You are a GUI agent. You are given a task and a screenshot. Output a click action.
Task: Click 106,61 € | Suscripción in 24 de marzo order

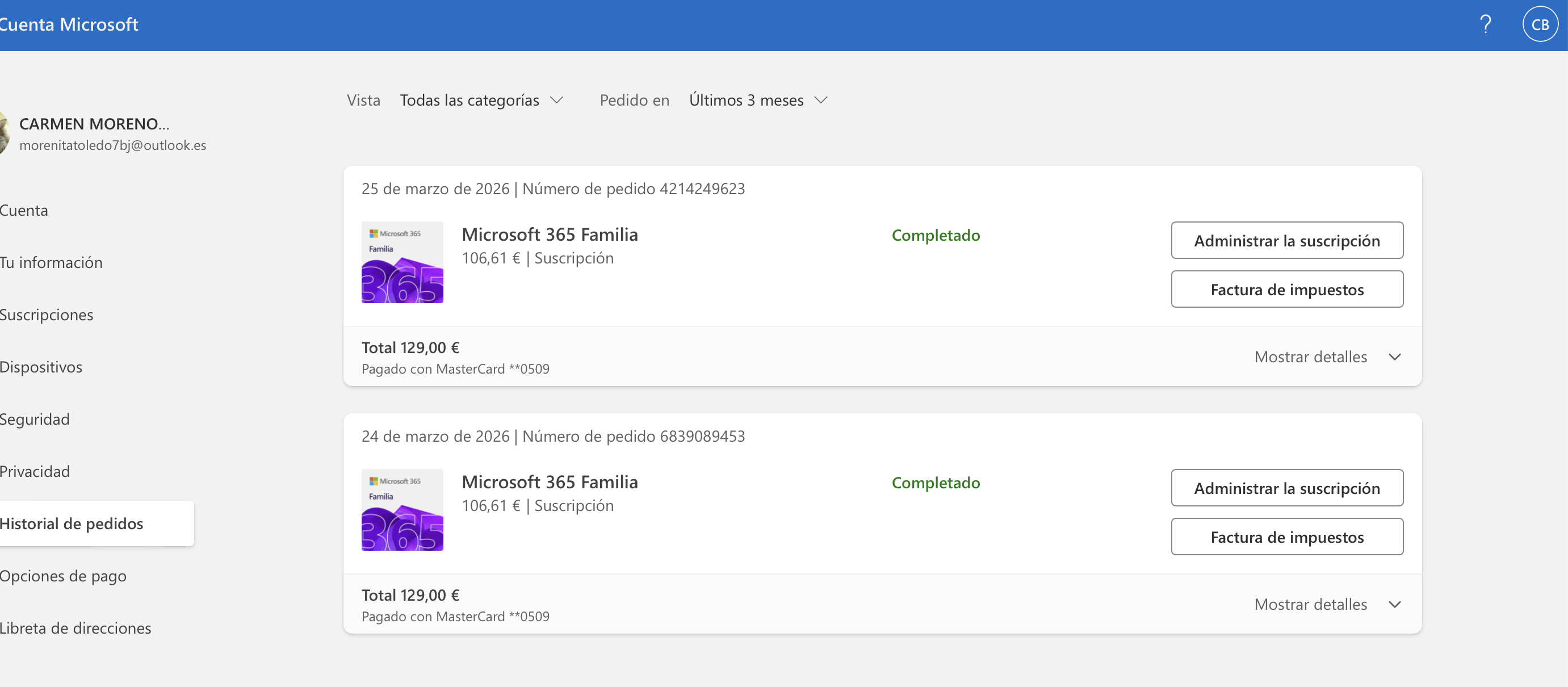(538, 506)
